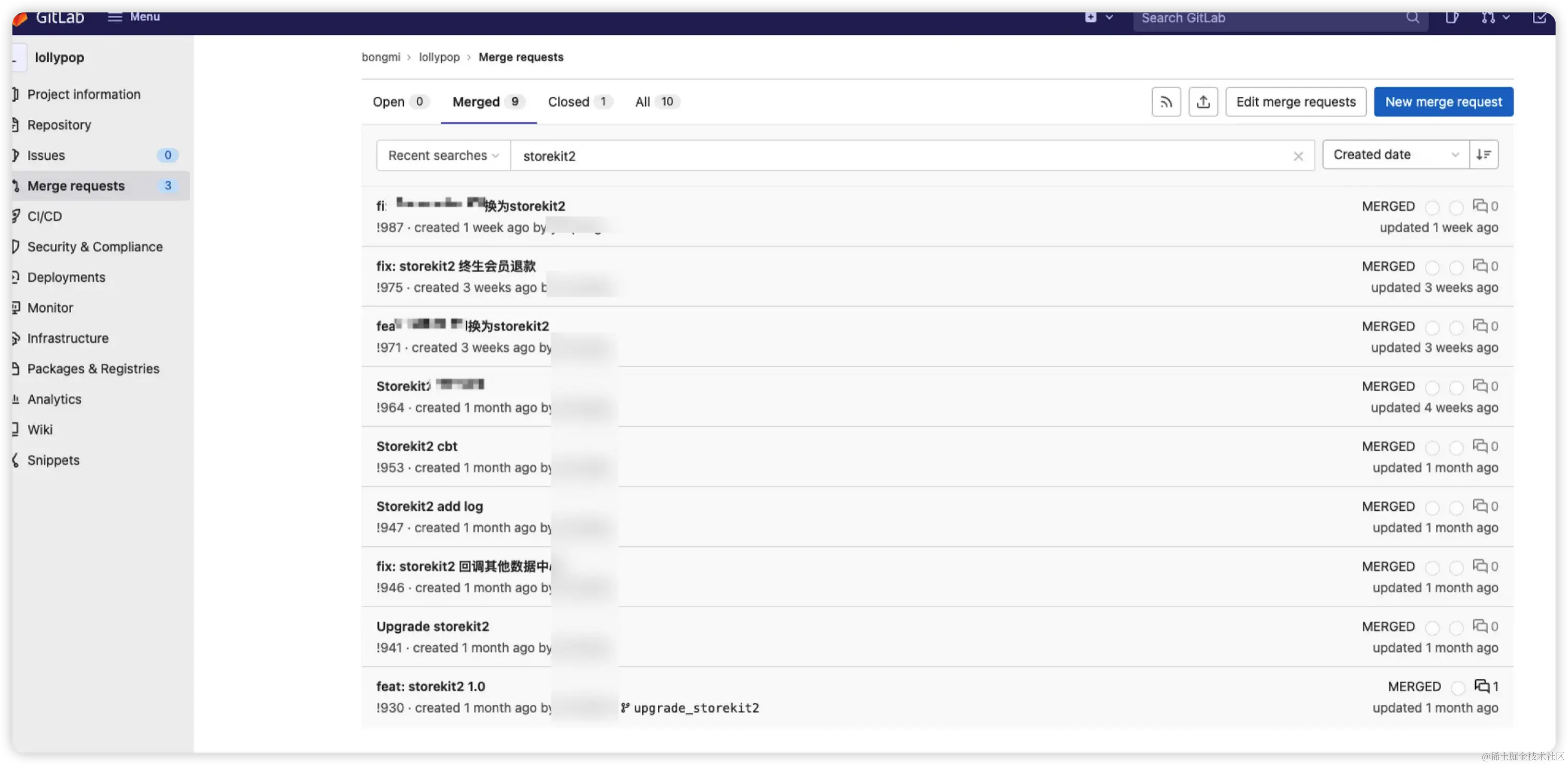Open merge request !946
This screenshot has height=765, width=1568.
pyautogui.click(x=463, y=566)
